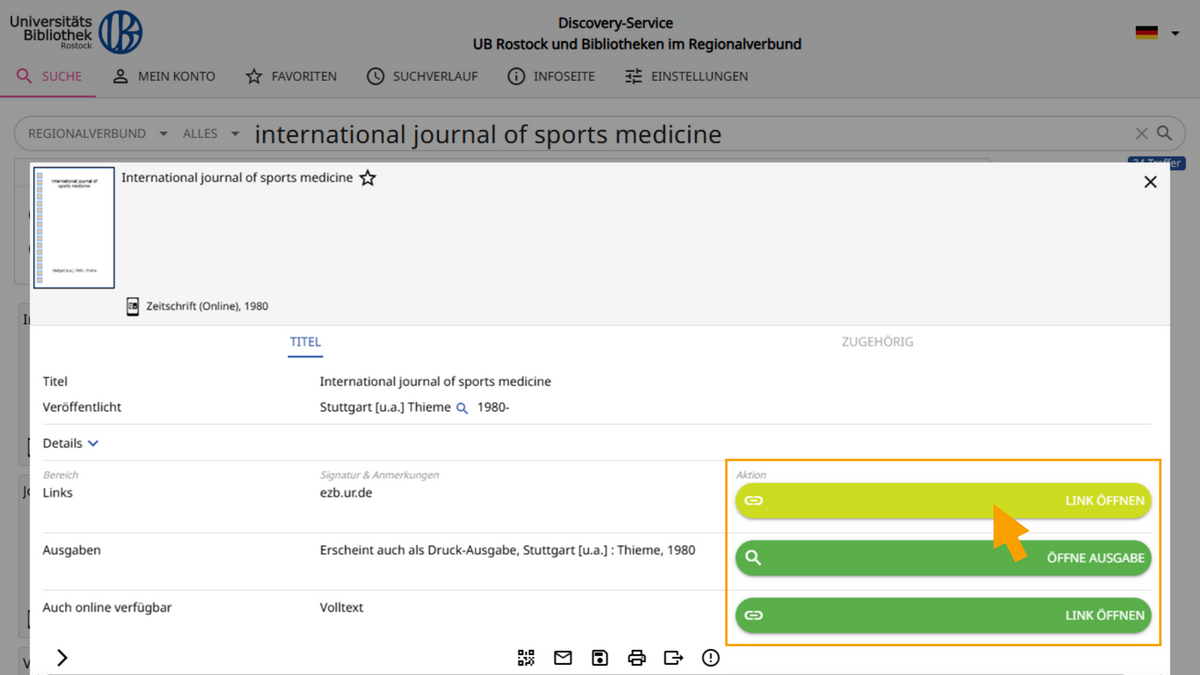The height and width of the screenshot is (675, 1200).
Task: Switch to the Zugehörig tab
Action: [877, 341]
